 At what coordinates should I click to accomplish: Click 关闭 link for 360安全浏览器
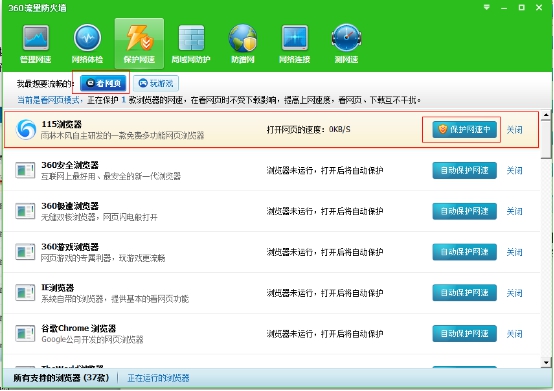point(514,171)
